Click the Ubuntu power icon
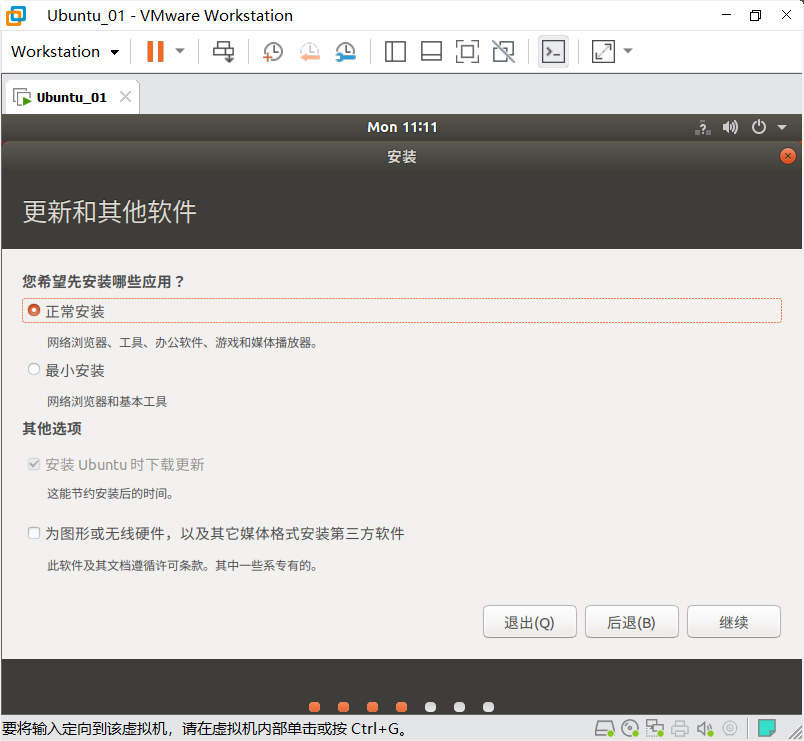Screen dimensions: 804x741 pos(759,127)
